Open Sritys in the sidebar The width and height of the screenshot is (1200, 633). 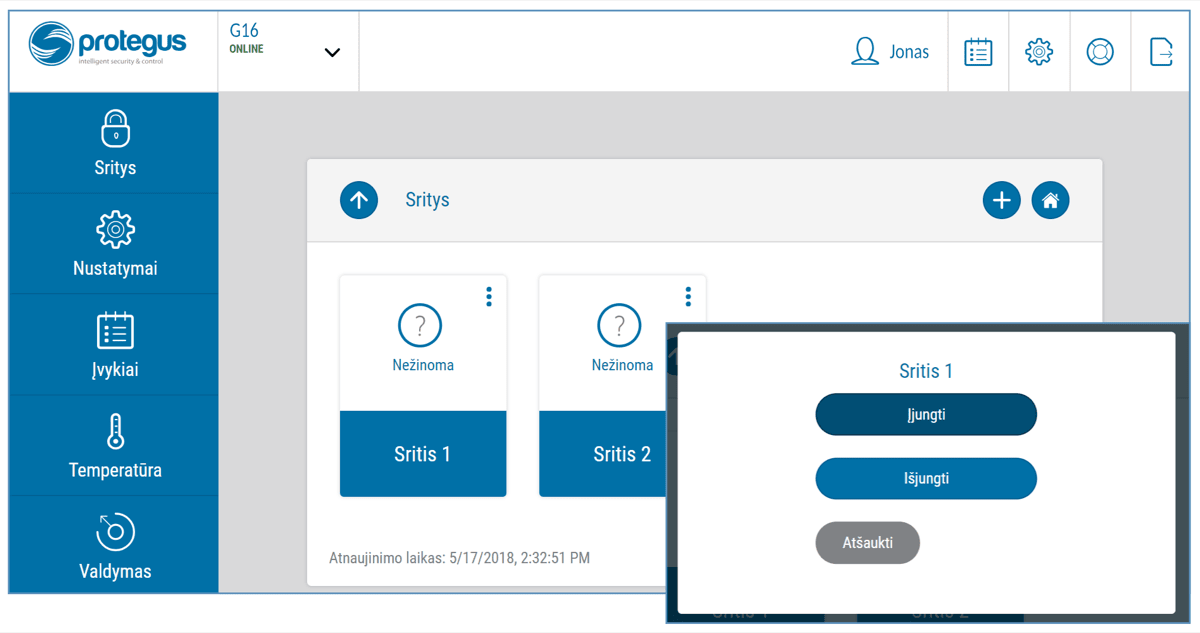coord(115,144)
